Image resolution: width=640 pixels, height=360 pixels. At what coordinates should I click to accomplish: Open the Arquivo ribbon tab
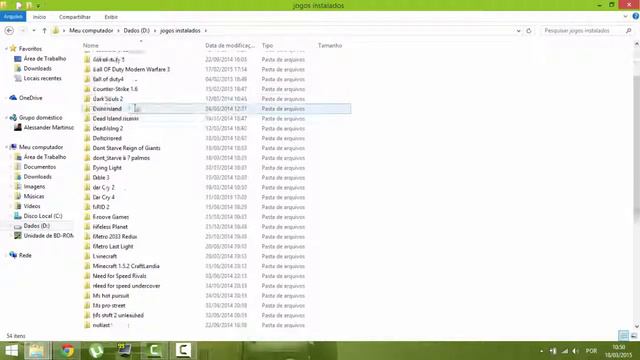[13, 17]
